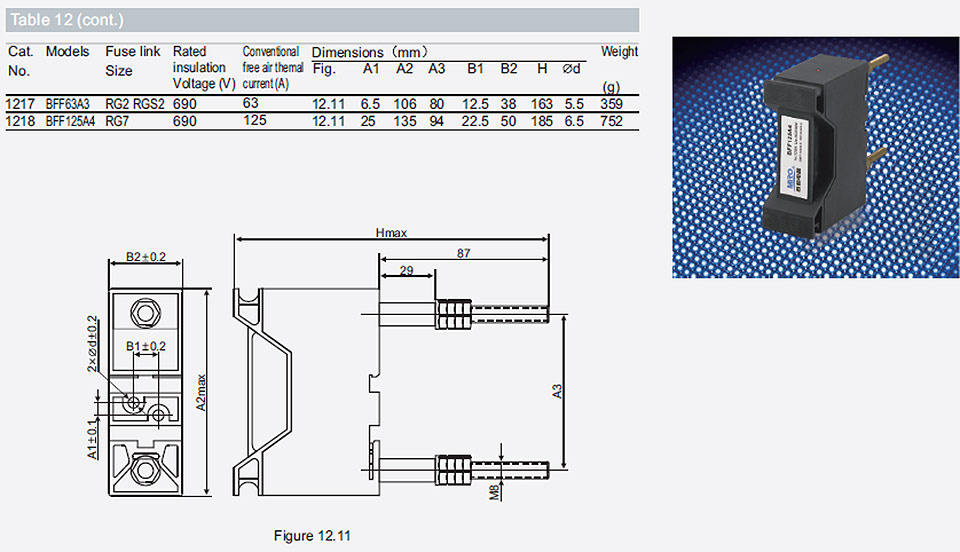Select model name BFF63A3
Viewport: 960px width, 552px height.
tap(67, 104)
